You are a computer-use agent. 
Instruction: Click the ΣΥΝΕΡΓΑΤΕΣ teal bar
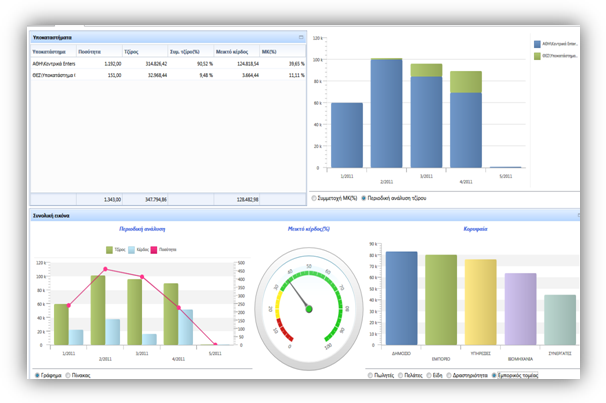(560, 320)
